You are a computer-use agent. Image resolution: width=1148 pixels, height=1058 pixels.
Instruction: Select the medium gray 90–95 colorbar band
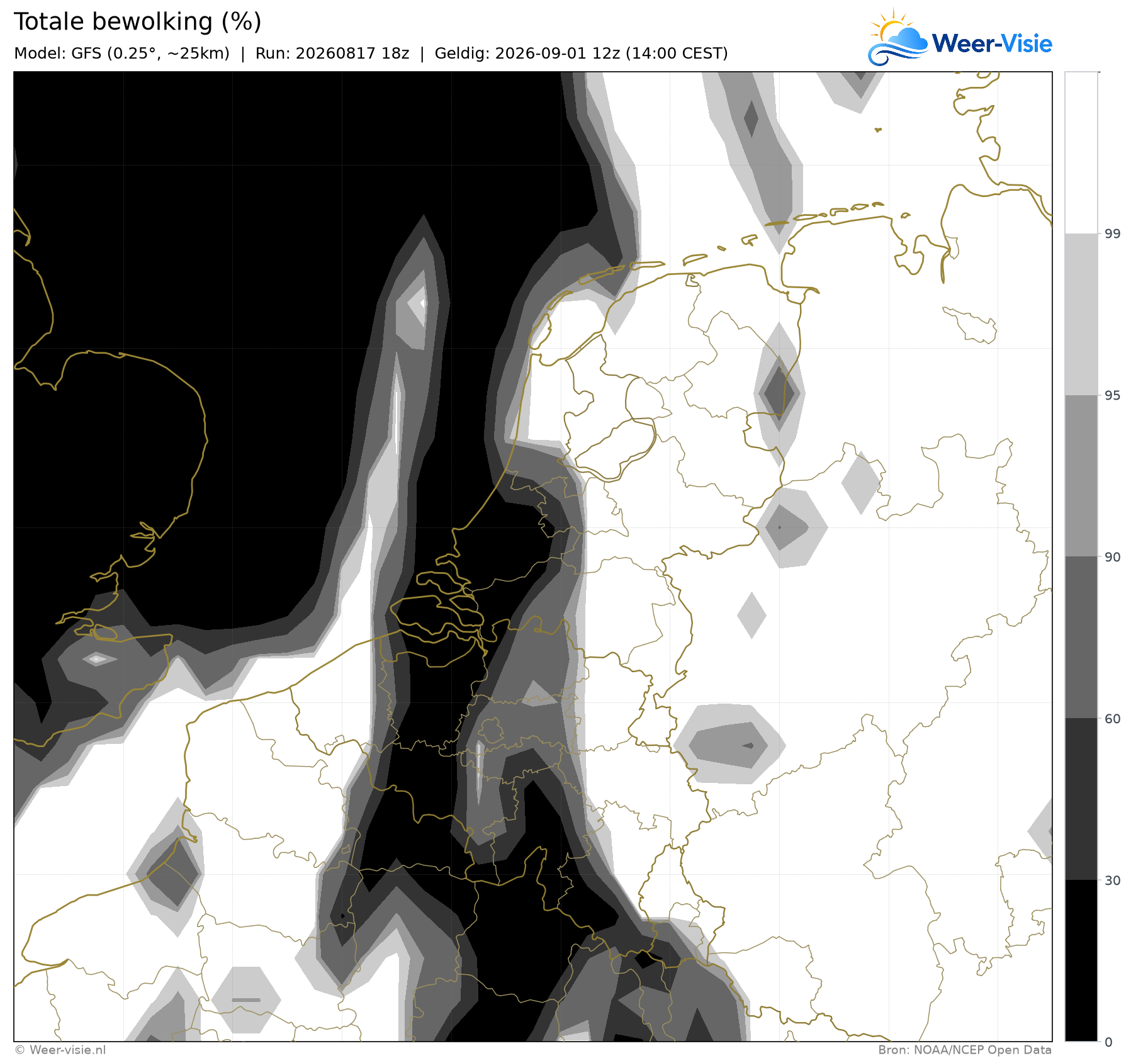coord(1081,476)
